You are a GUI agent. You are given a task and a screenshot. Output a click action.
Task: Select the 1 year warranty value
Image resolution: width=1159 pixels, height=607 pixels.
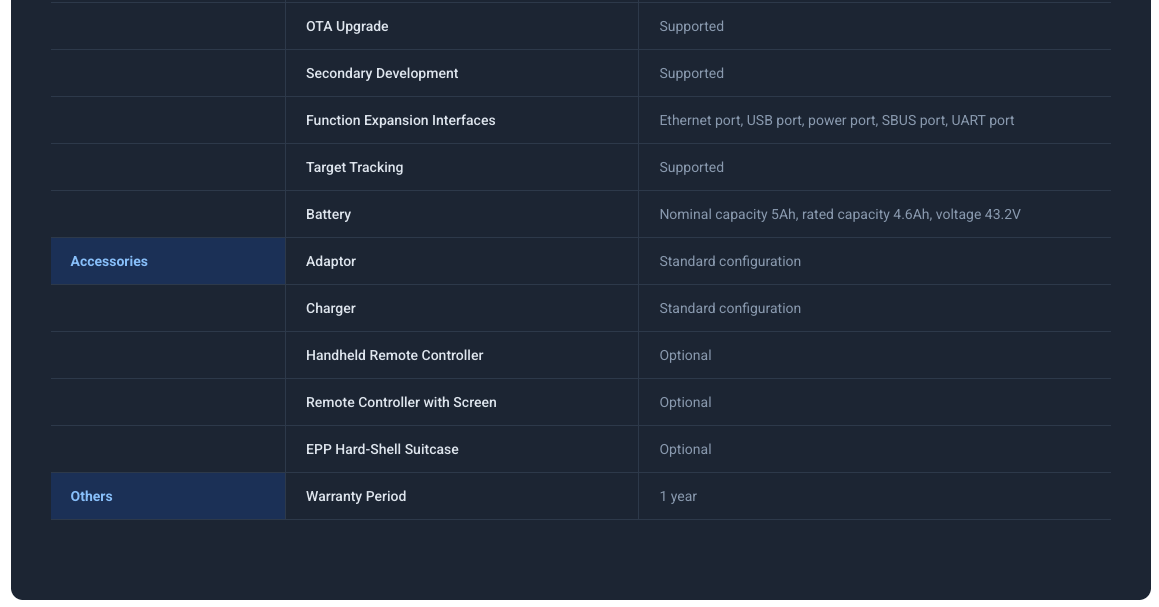coord(678,496)
